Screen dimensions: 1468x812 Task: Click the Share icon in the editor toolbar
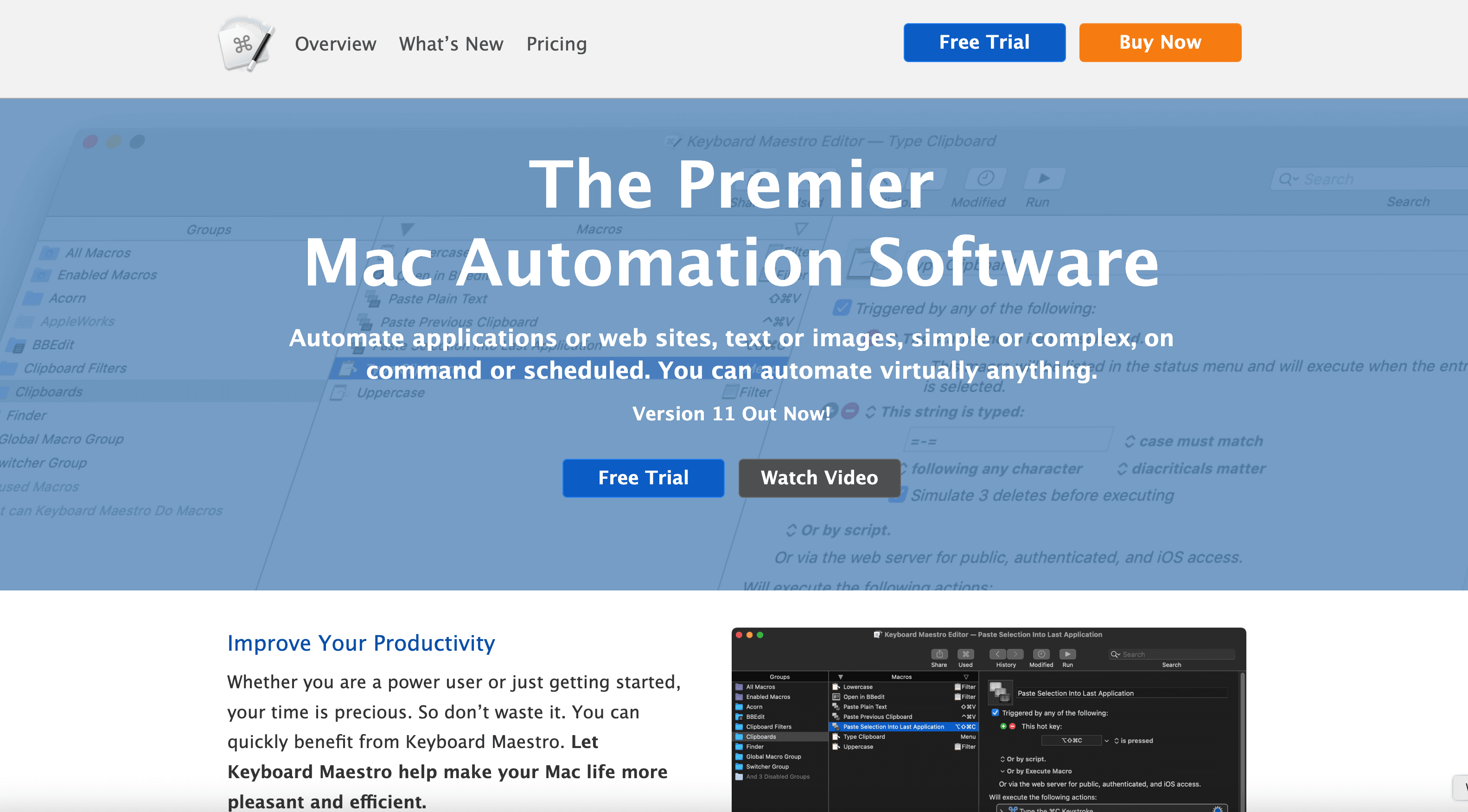click(940, 655)
